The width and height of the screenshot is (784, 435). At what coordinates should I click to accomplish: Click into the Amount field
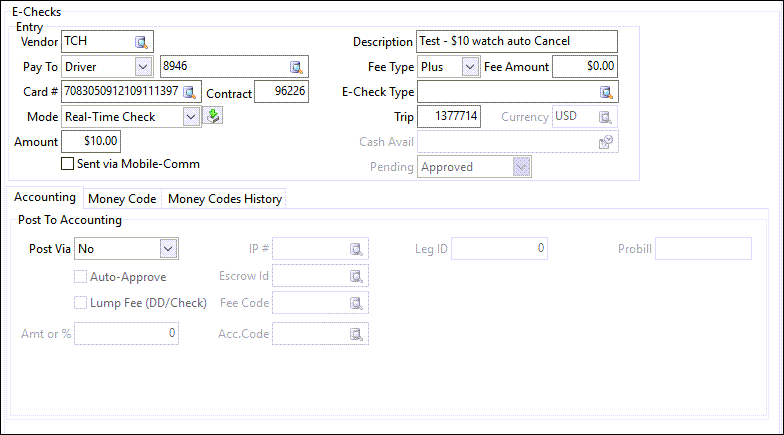click(x=92, y=142)
